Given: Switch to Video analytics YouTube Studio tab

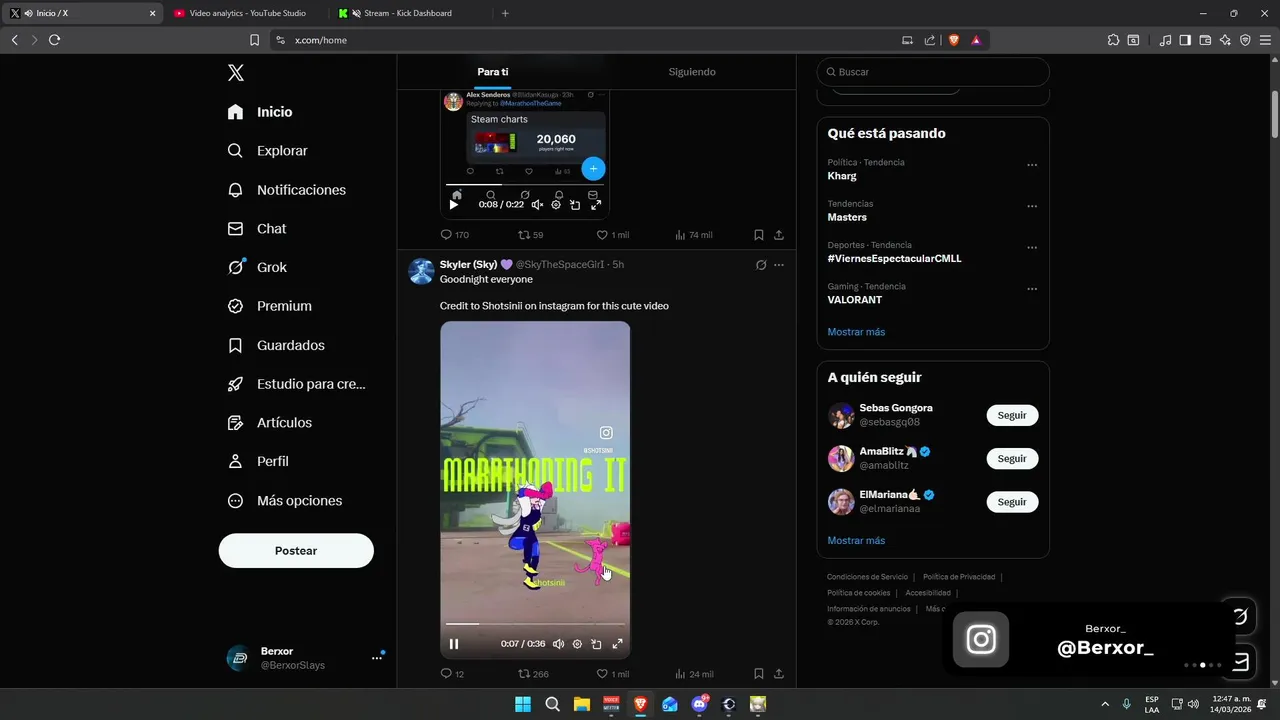Looking at the screenshot, I should (x=245, y=13).
